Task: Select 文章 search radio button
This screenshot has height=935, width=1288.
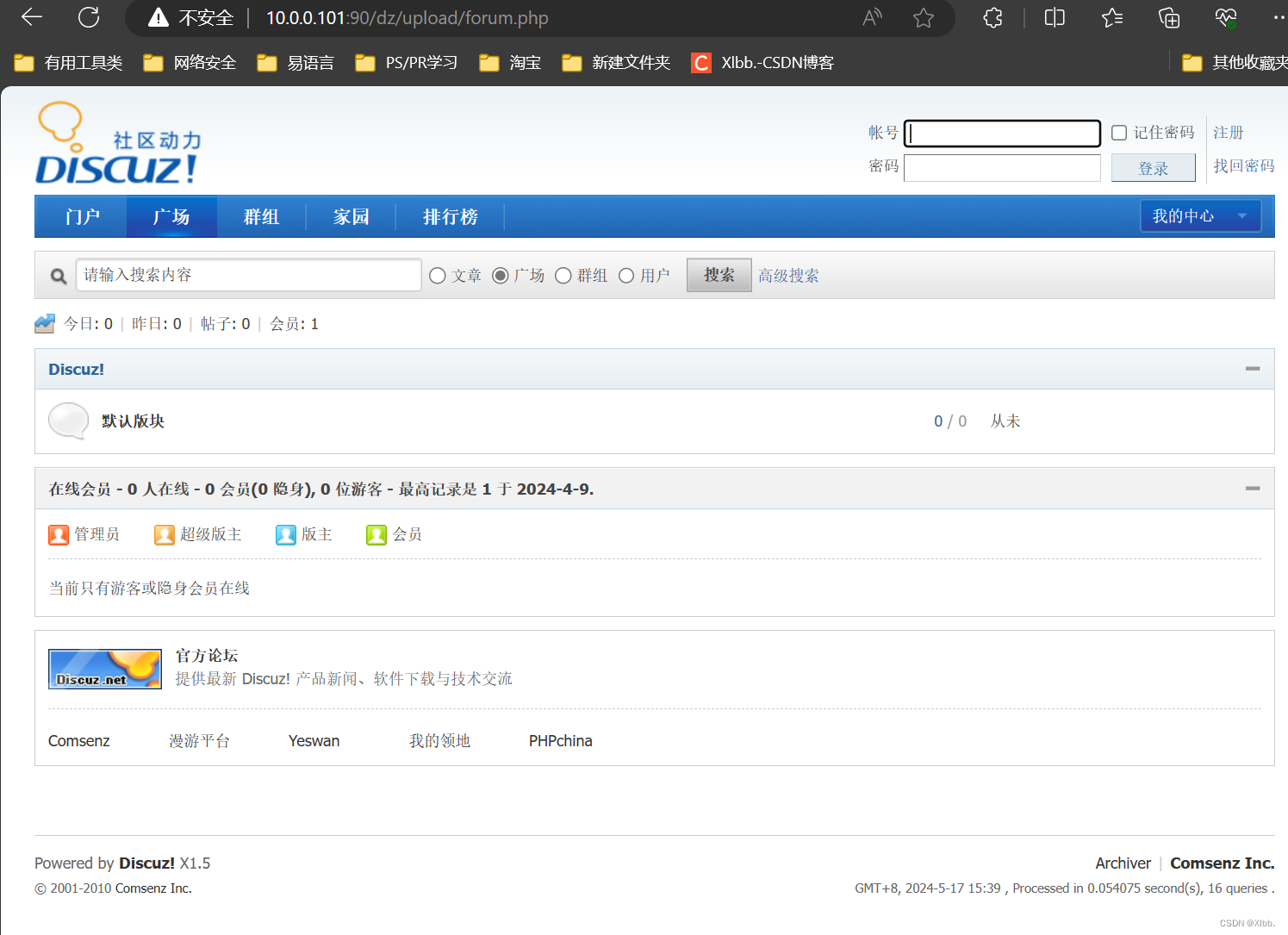Action: [438, 276]
